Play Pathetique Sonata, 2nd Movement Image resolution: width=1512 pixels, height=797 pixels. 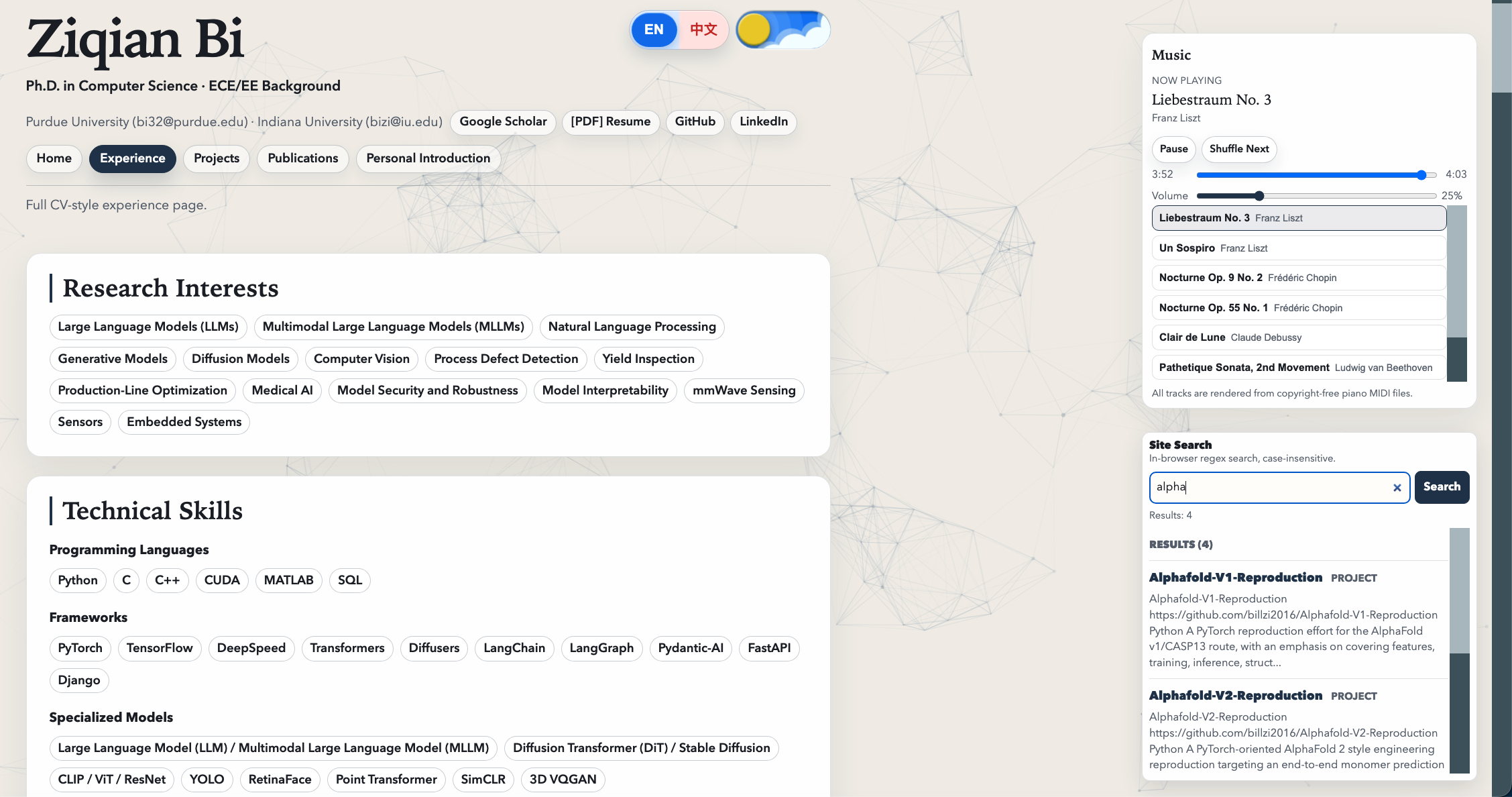(1299, 368)
